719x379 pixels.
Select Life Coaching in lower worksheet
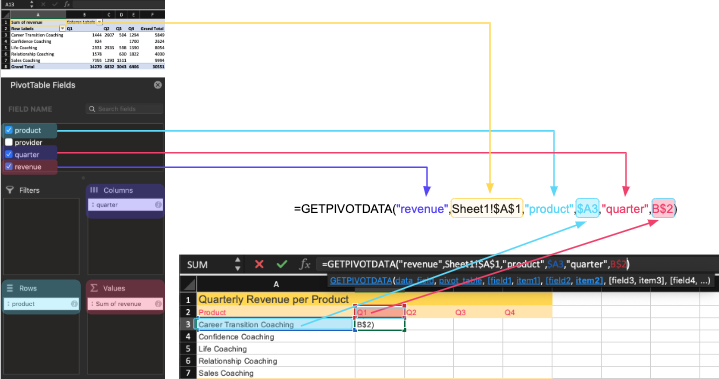(276, 349)
